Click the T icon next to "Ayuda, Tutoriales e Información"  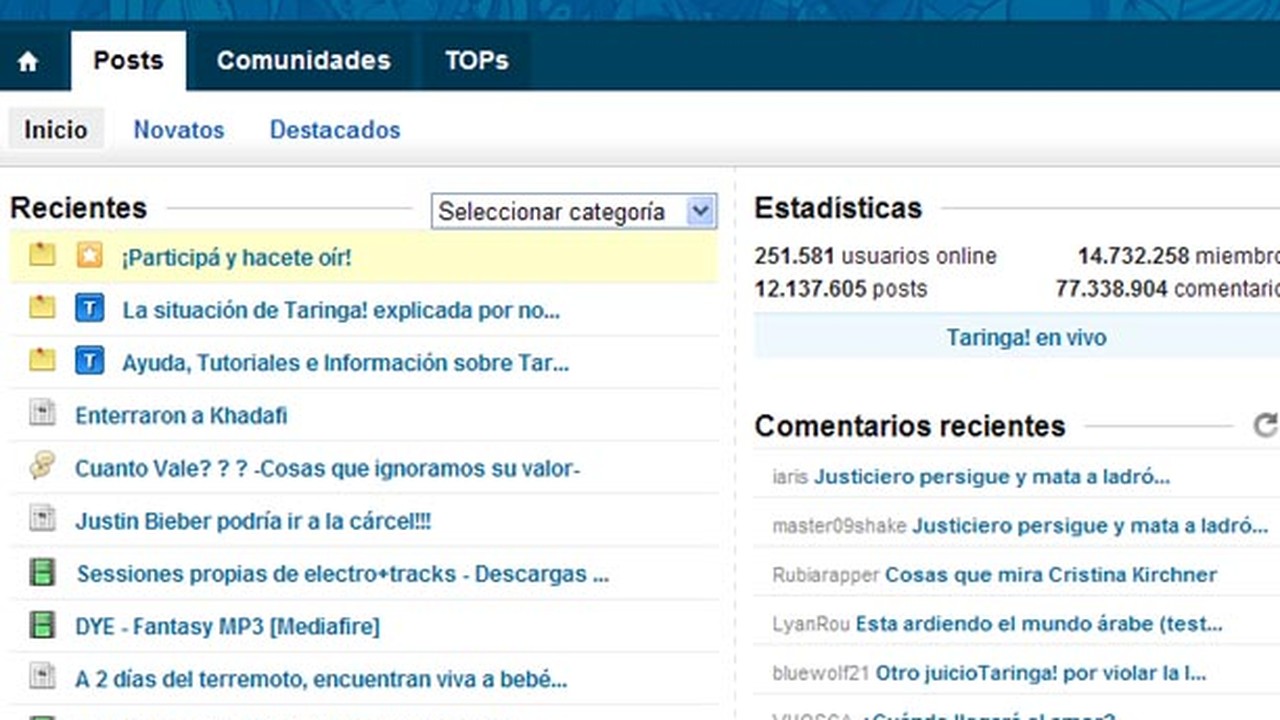tap(90, 362)
